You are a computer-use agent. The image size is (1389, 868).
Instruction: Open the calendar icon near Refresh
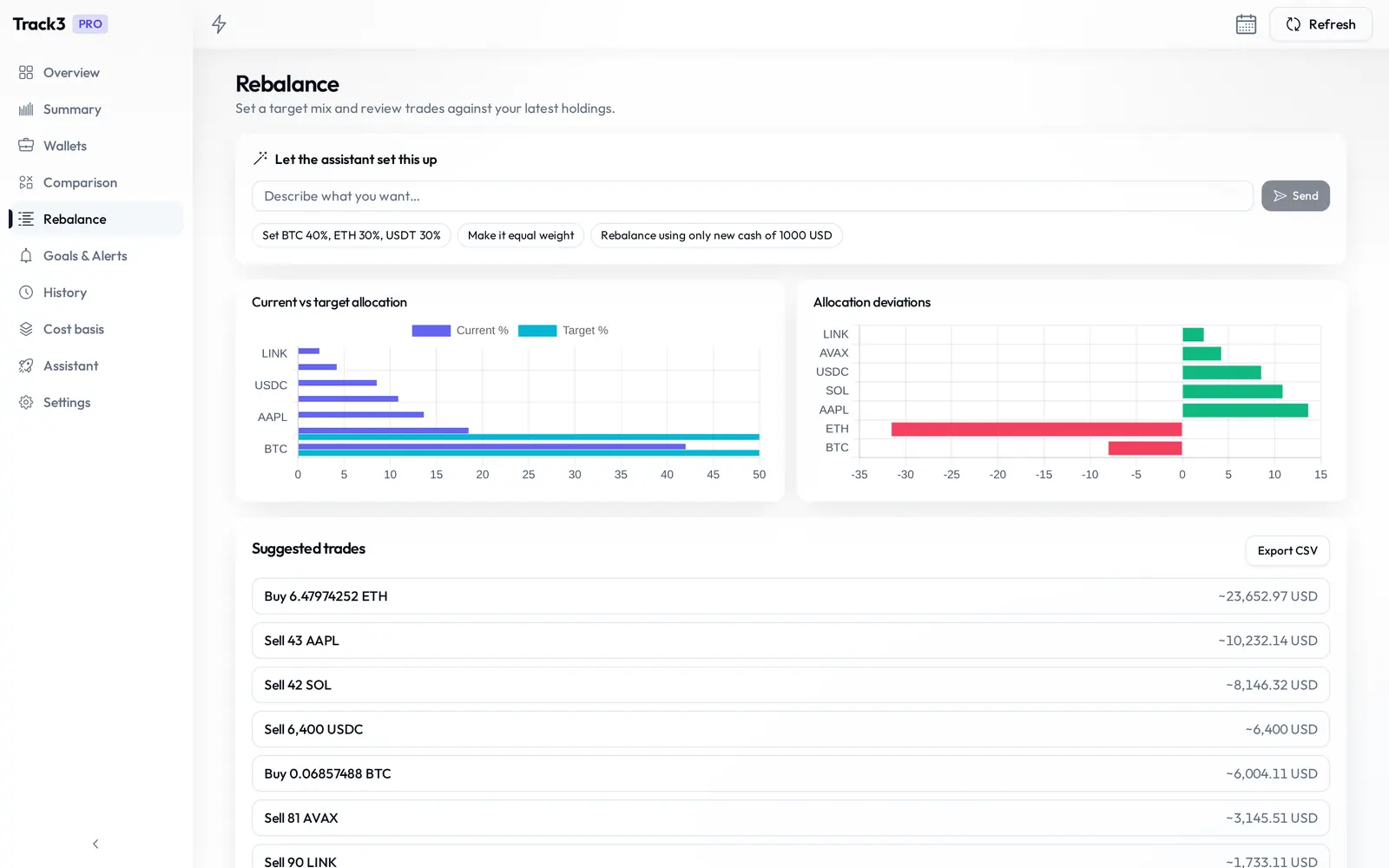pyautogui.click(x=1246, y=24)
